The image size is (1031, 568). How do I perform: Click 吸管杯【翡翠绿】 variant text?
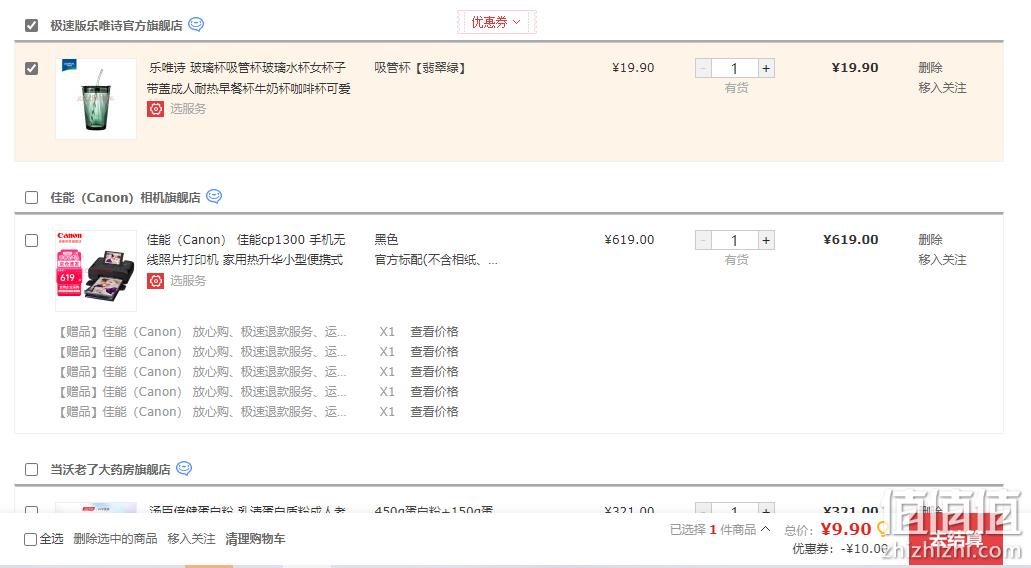(420, 68)
